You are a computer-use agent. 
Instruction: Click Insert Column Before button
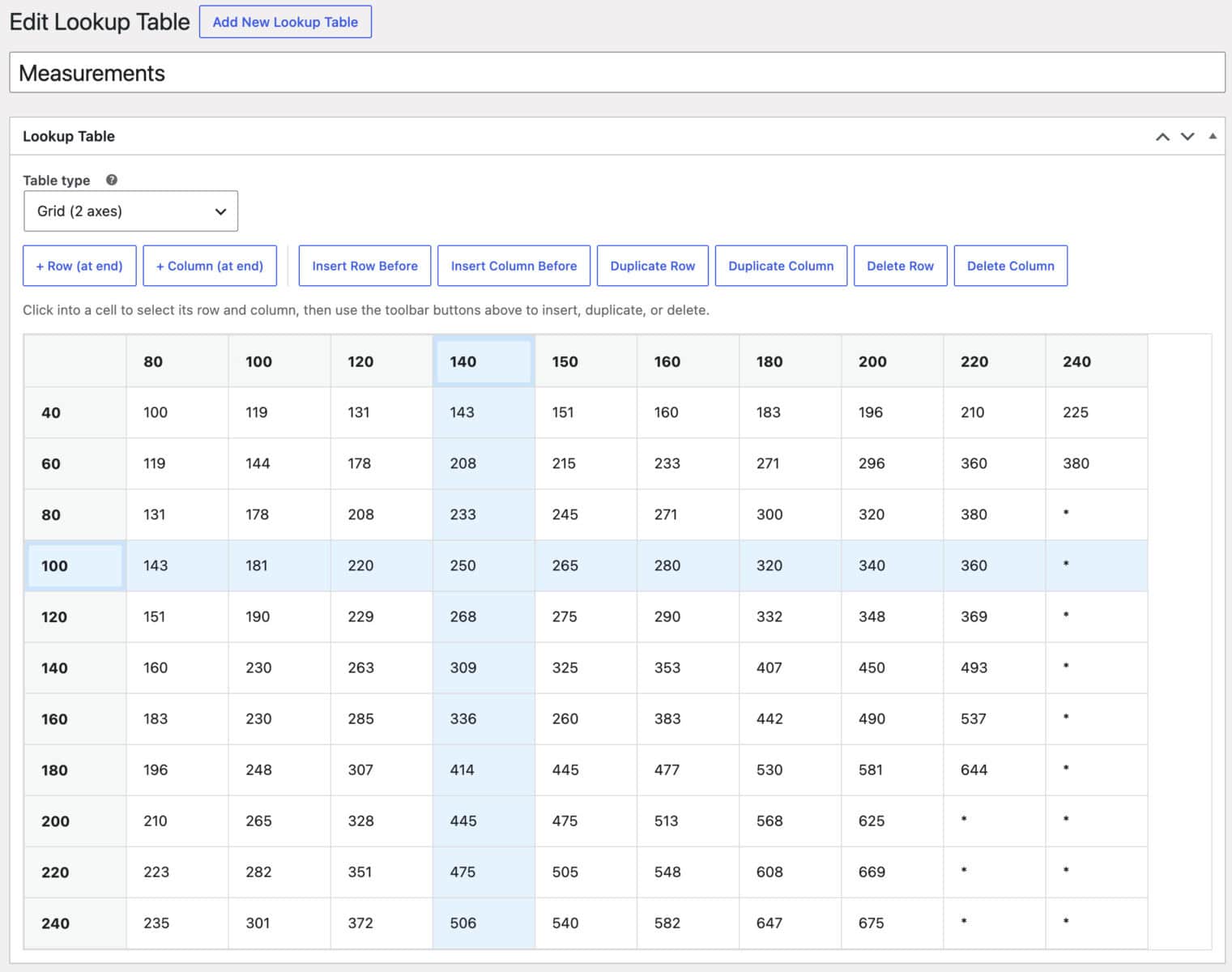tap(514, 266)
